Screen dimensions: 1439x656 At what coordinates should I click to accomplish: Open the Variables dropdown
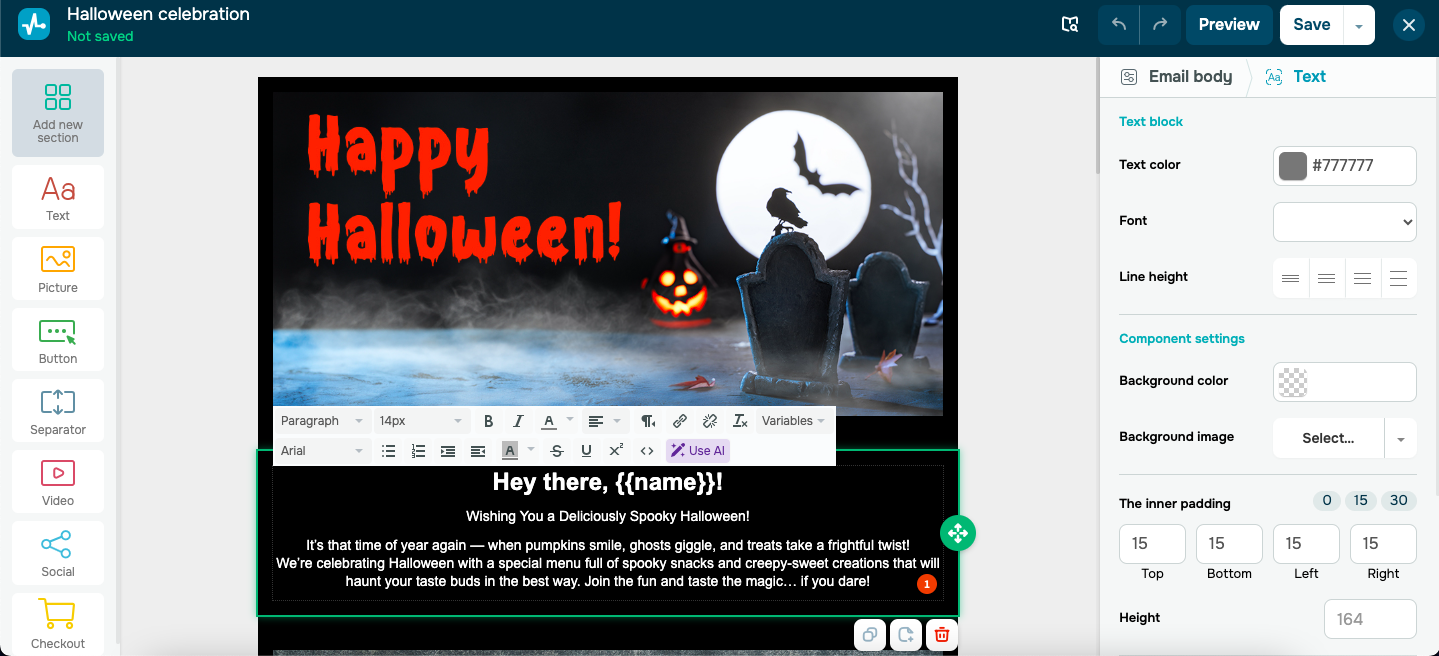click(x=791, y=420)
